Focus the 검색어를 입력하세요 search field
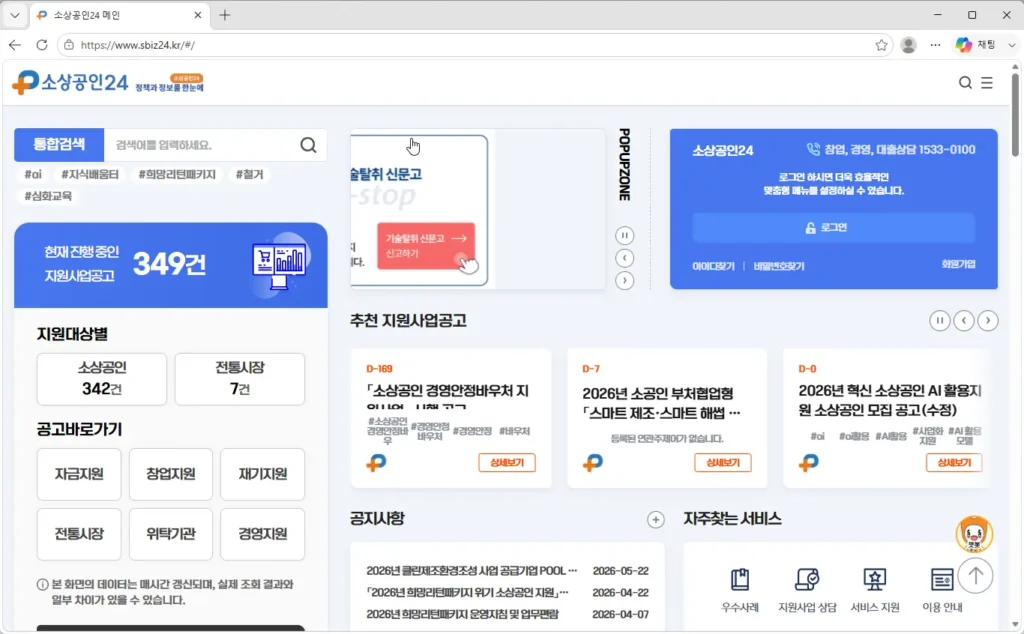 pos(201,145)
